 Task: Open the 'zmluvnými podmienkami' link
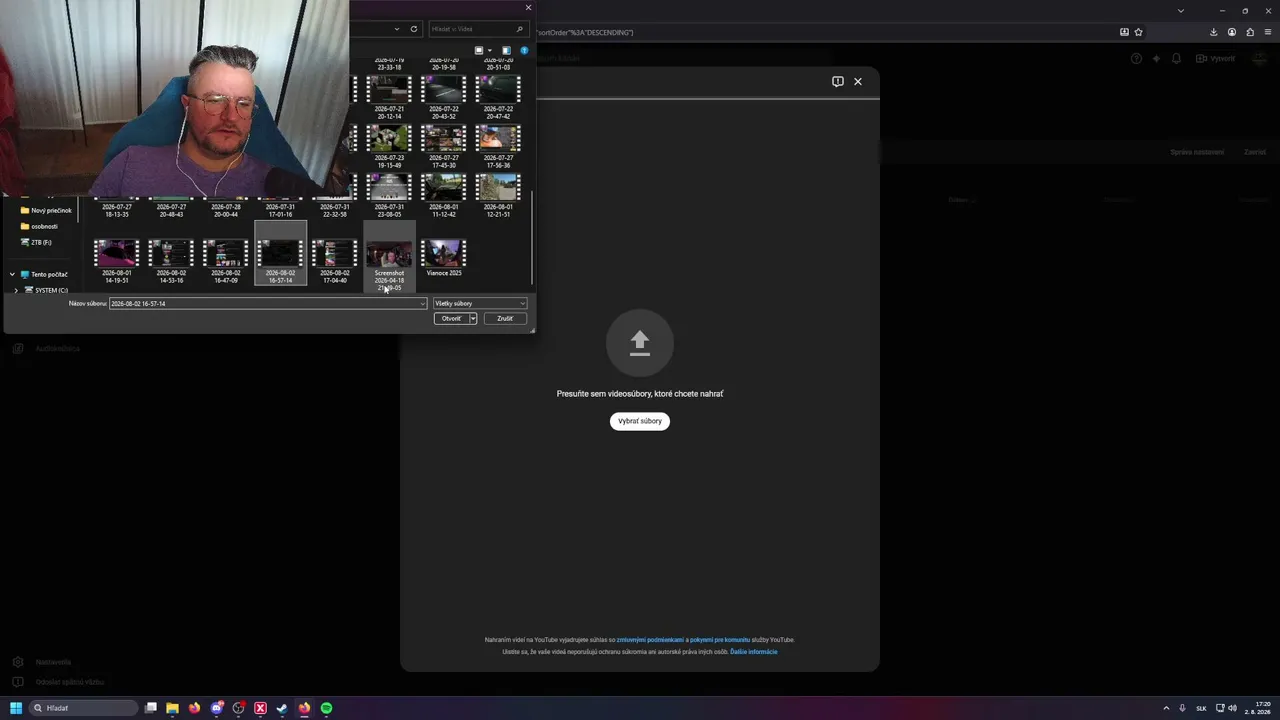(650, 640)
